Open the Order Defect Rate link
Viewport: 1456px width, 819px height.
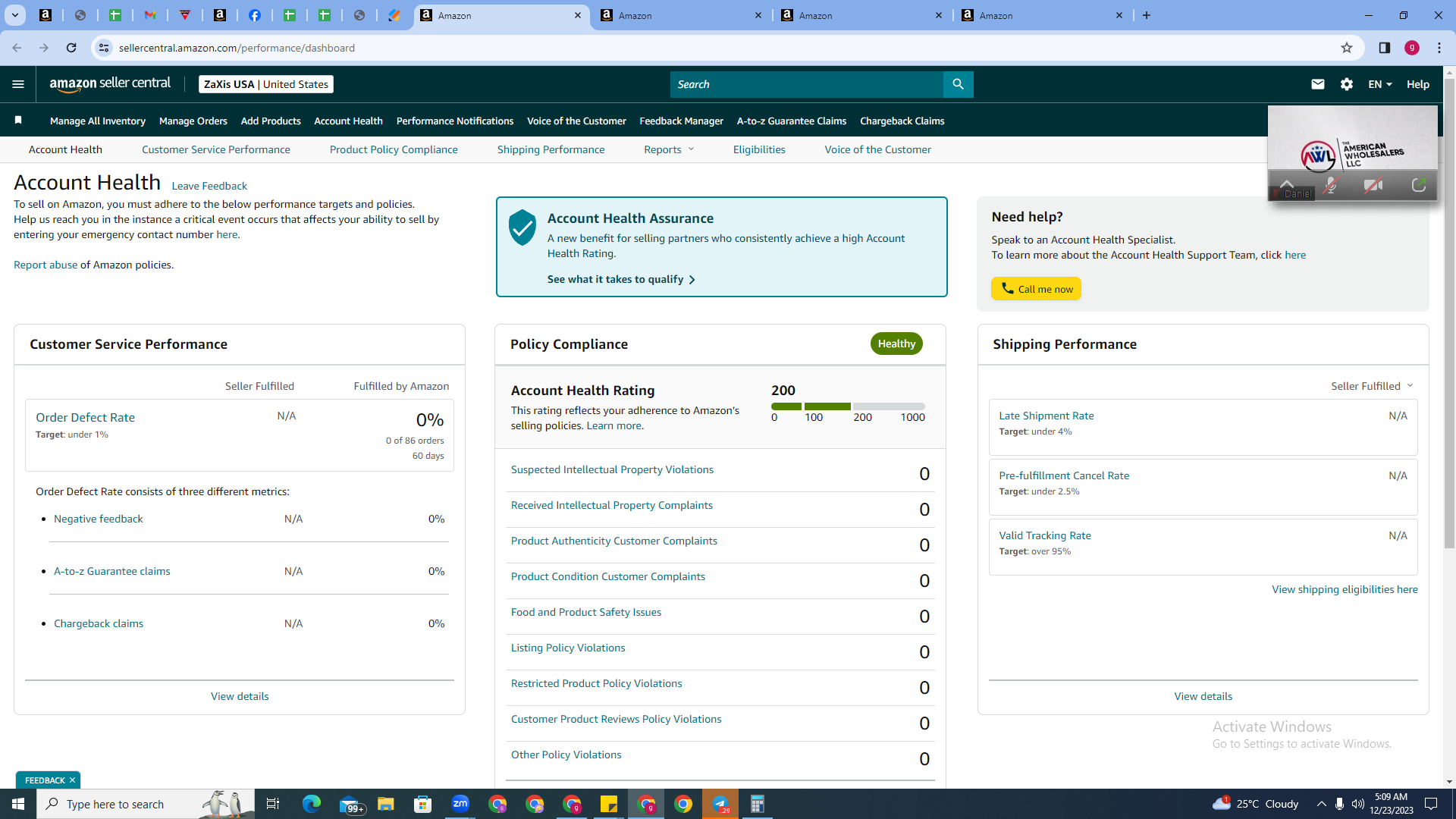click(x=85, y=417)
